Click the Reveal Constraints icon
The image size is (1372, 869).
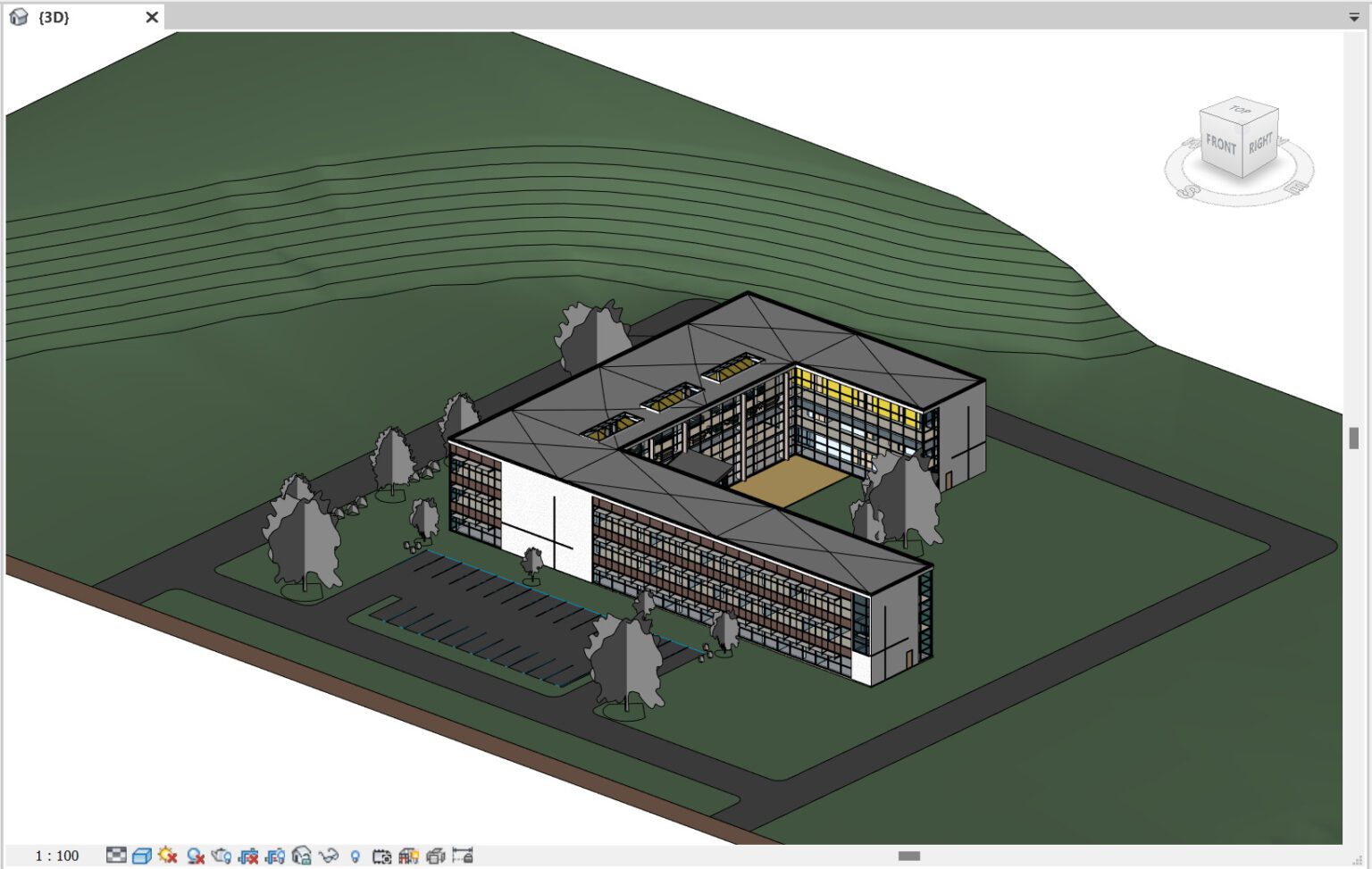463,855
